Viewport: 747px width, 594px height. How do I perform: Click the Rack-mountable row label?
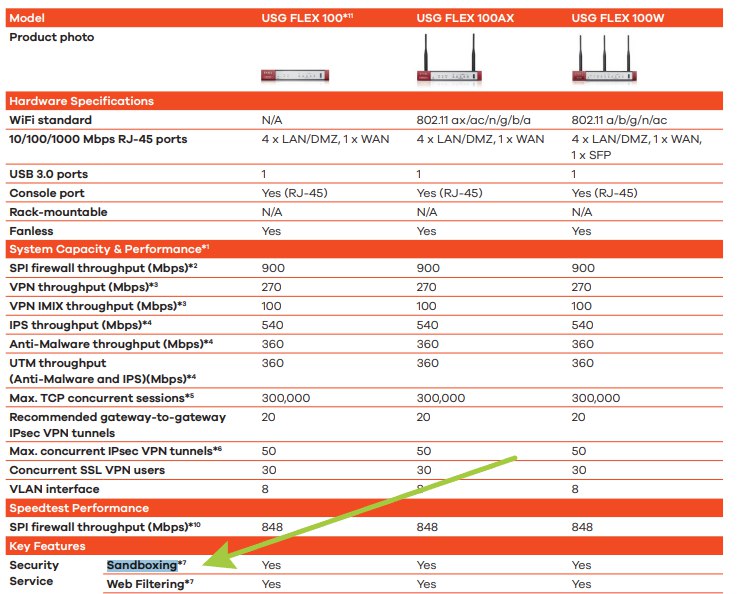[58, 212]
